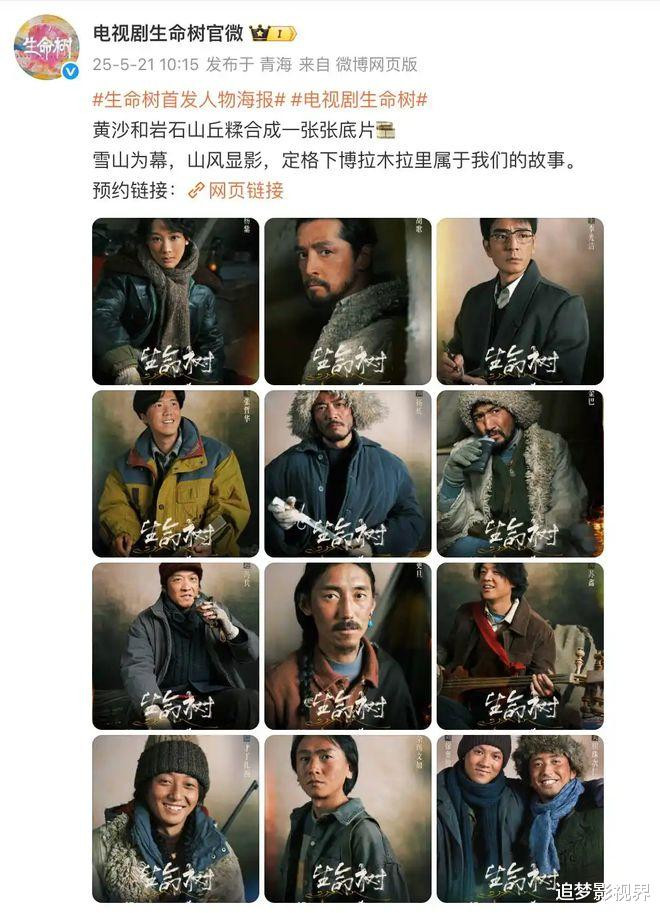
Task: Open poster of man in yellow jacket
Action: 175,473
